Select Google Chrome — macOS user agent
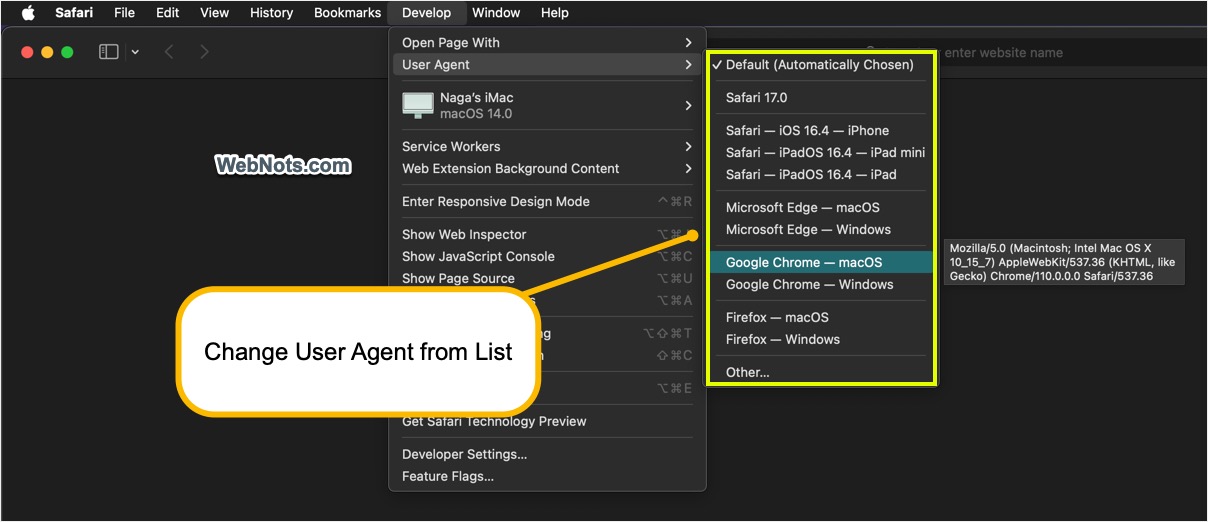 coord(821,262)
